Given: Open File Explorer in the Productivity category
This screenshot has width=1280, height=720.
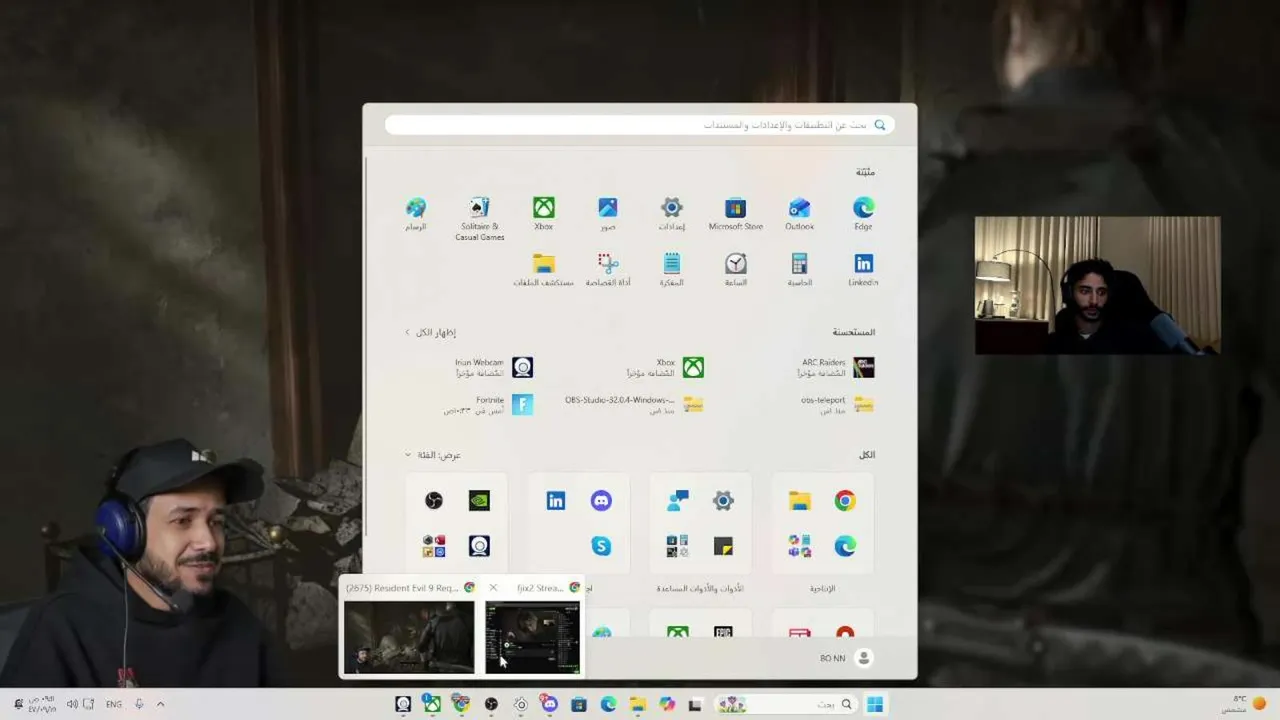Looking at the screenshot, I should point(799,501).
